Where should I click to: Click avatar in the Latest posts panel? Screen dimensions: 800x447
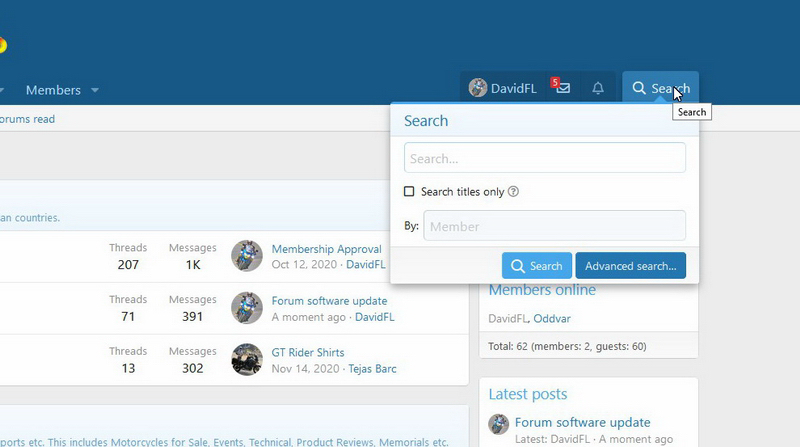pos(498,424)
